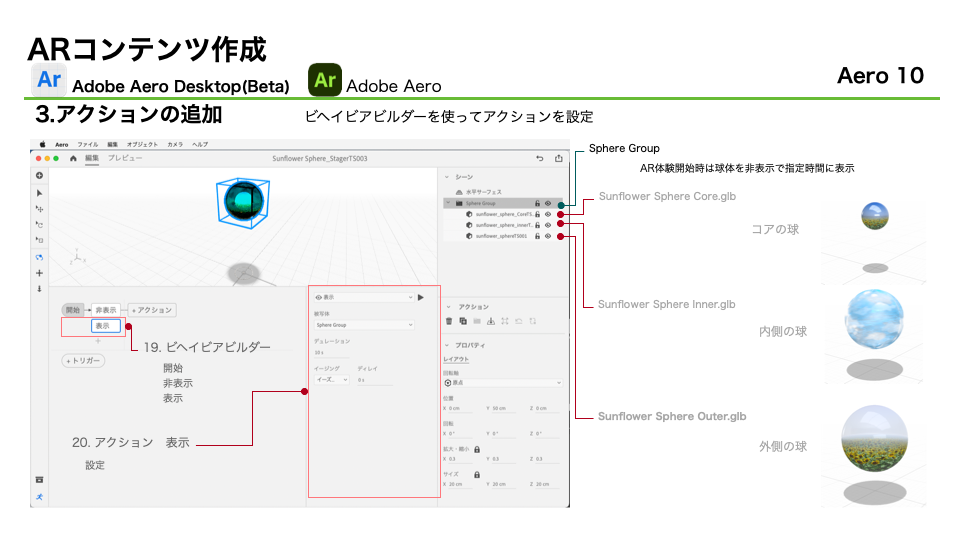Click the 非表示 action node

click(x=106, y=310)
